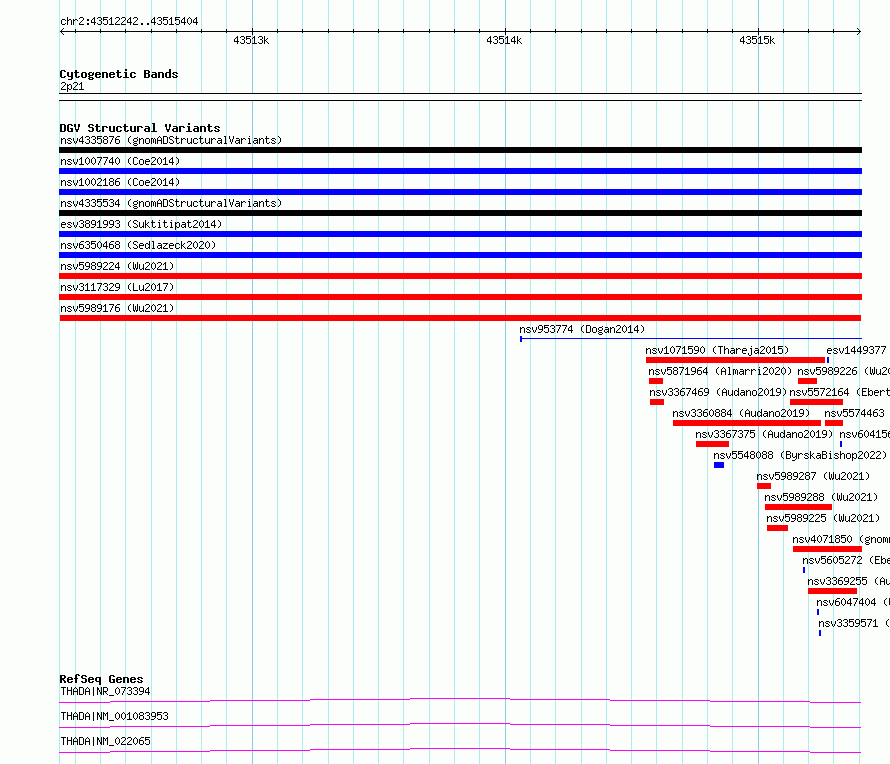
Task: Select the nsv6350468 (Sedlazeck2020) label
Action: pos(138,245)
